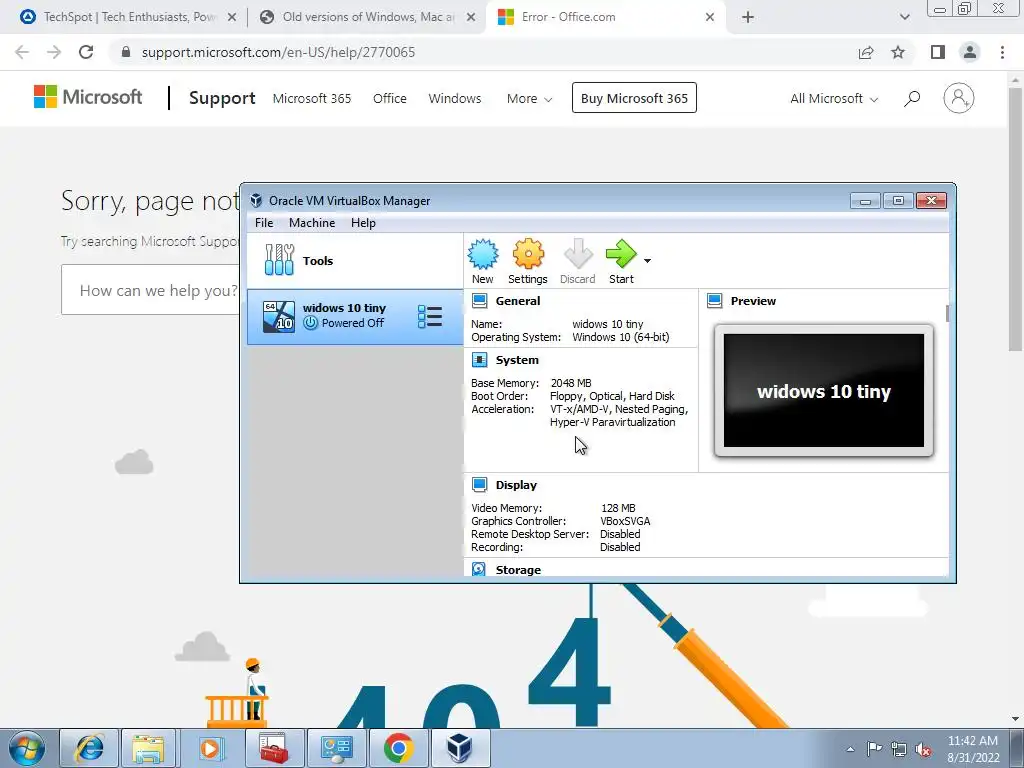The height and width of the screenshot is (768, 1024).
Task: Click the Microsoft site search icon
Action: 912,98
